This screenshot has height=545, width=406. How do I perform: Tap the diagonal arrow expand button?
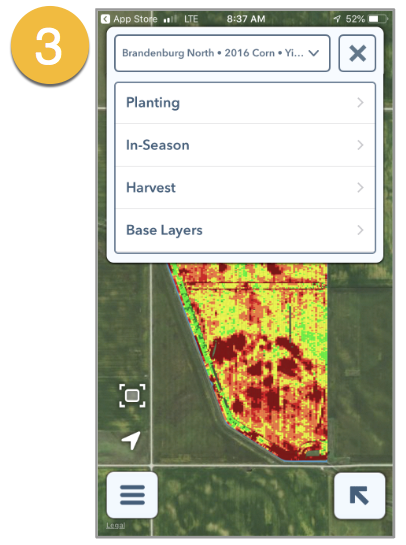tap(359, 495)
